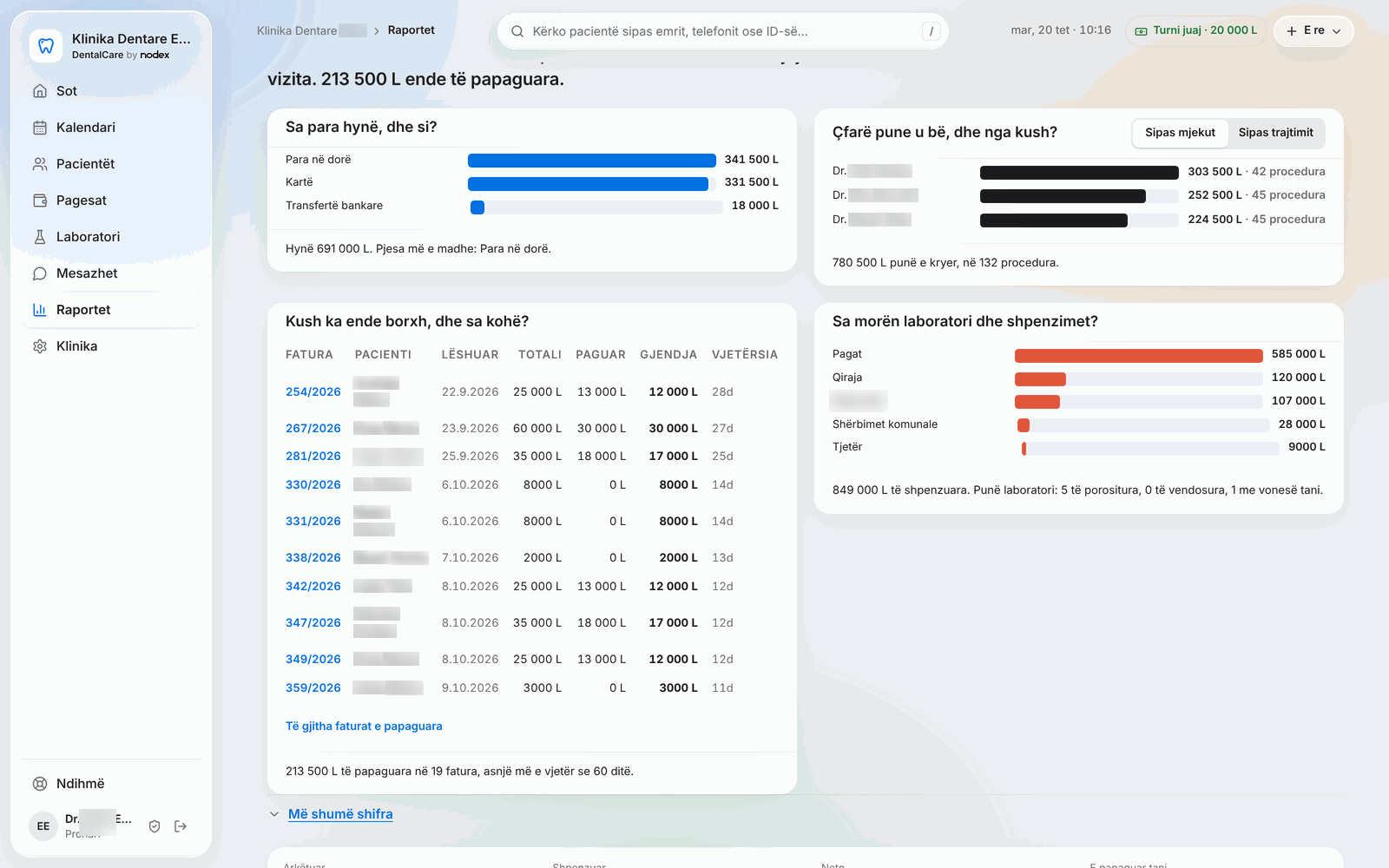The image size is (1389, 868).
Task: Focus the patient search field
Action: pos(722,31)
